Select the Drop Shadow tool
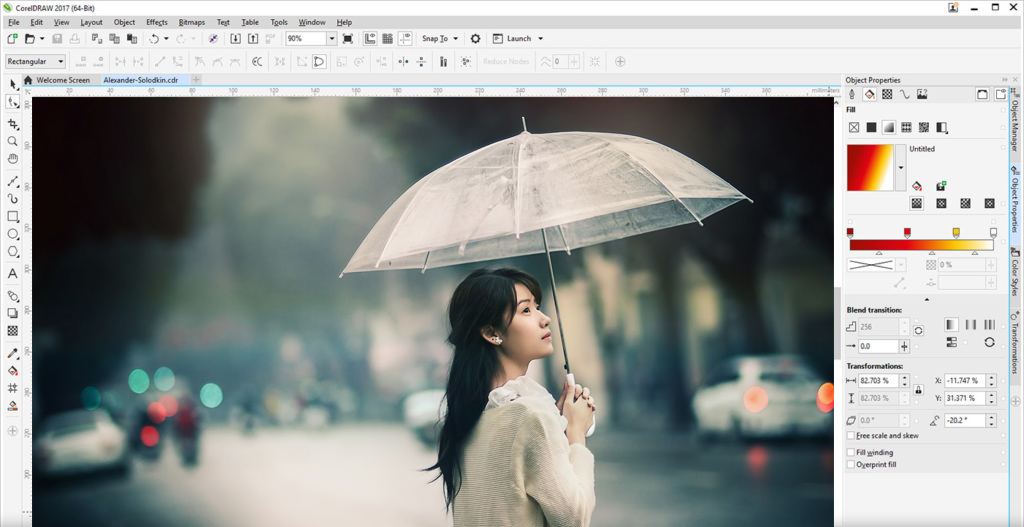This screenshot has width=1024, height=527. tap(12, 313)
